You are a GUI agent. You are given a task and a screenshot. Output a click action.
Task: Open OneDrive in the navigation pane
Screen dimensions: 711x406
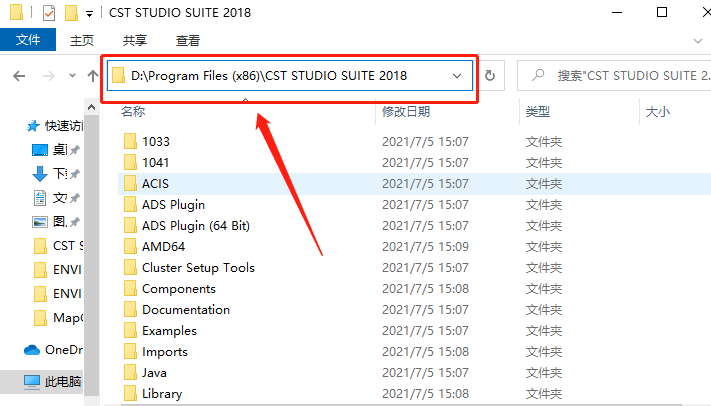tap(54, 350)
